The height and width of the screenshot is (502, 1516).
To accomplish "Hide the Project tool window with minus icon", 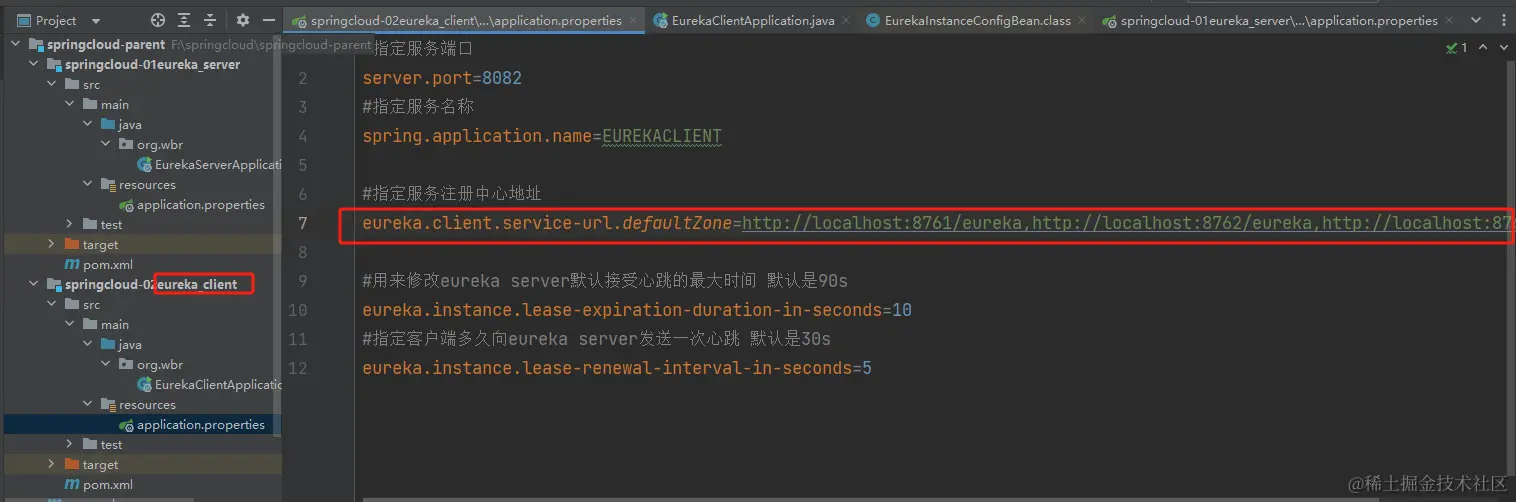I will click(268, 20).
